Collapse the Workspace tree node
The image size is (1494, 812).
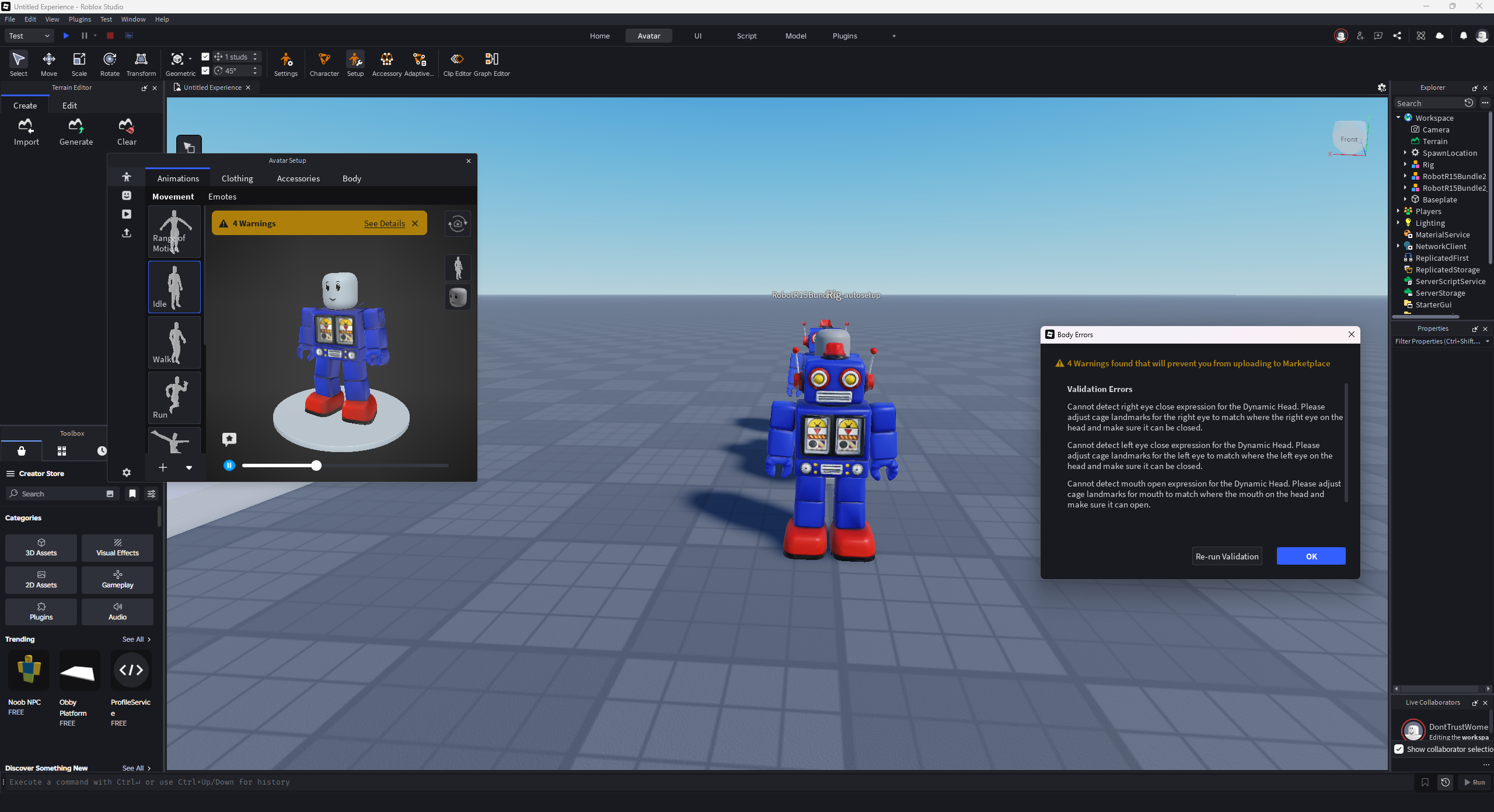(1398, 118)
